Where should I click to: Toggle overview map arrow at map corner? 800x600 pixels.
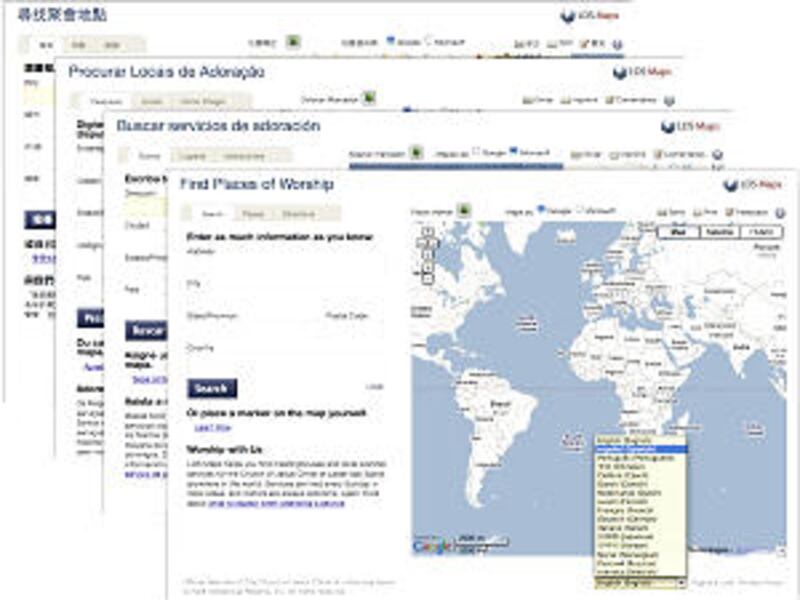point(781,551)
